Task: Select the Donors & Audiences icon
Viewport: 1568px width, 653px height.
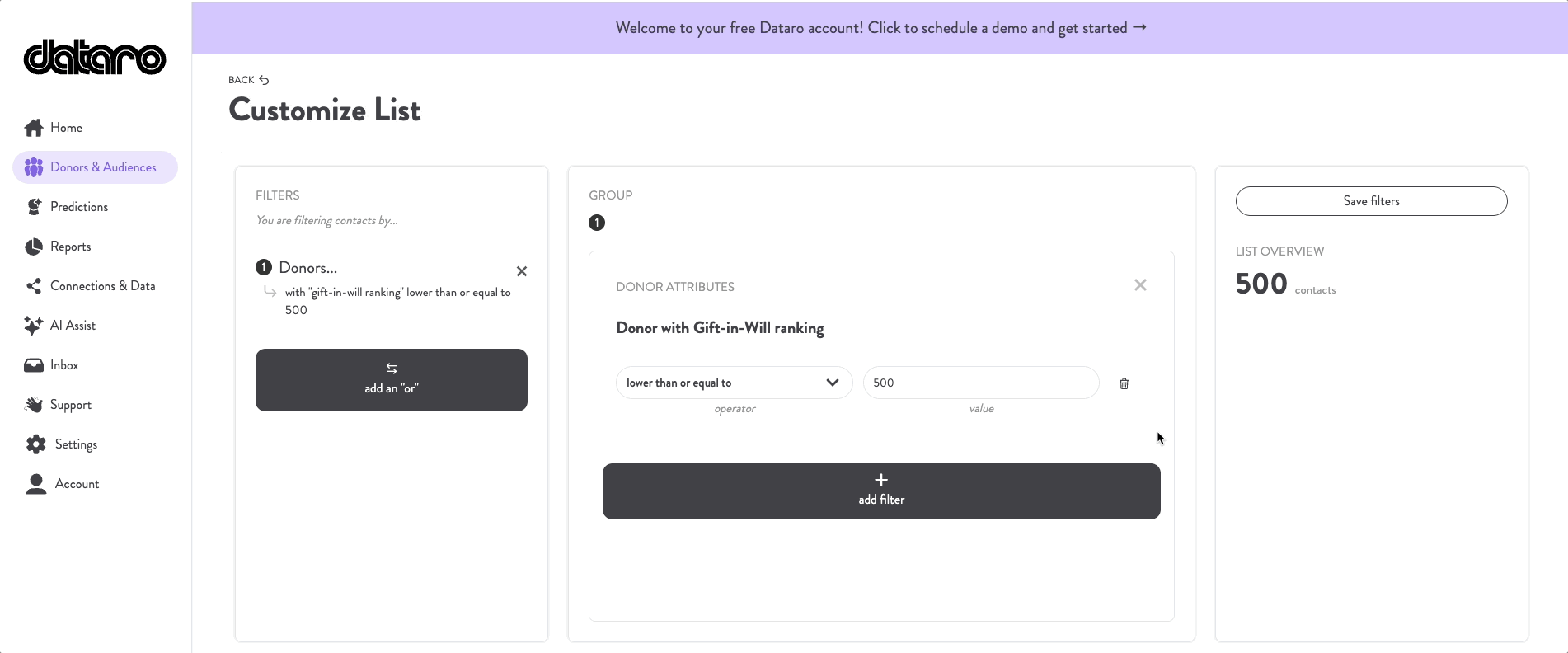Action: (34, 167)
